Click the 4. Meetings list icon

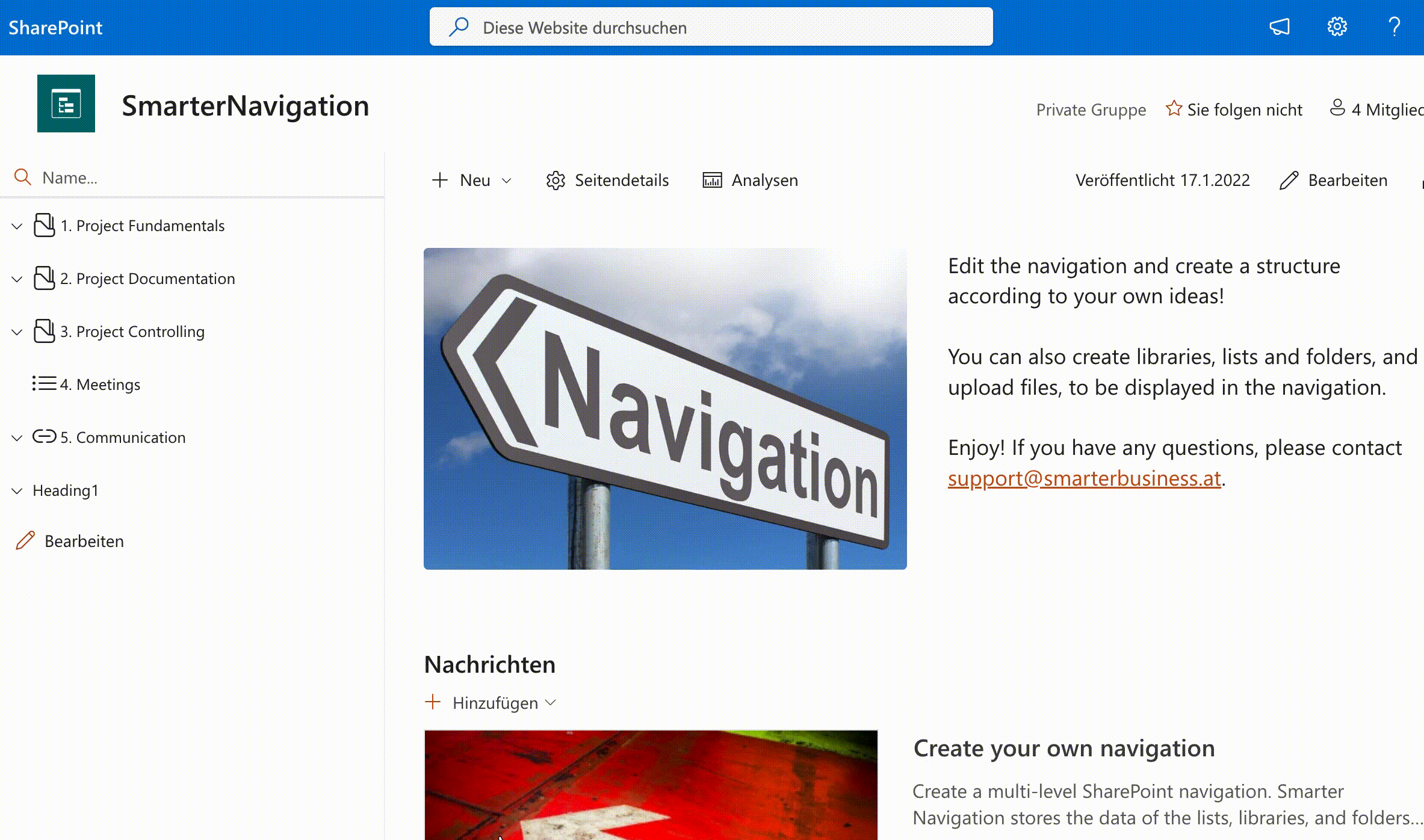44,384
